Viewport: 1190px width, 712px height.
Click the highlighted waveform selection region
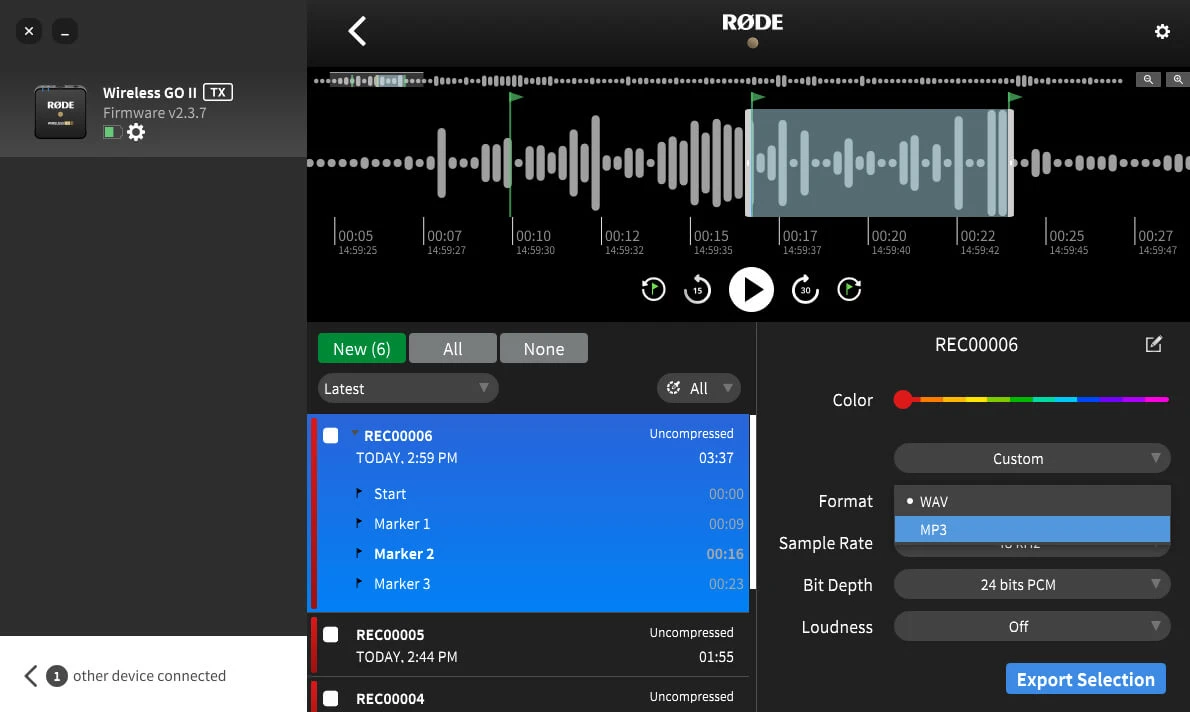tap(880, 162)
